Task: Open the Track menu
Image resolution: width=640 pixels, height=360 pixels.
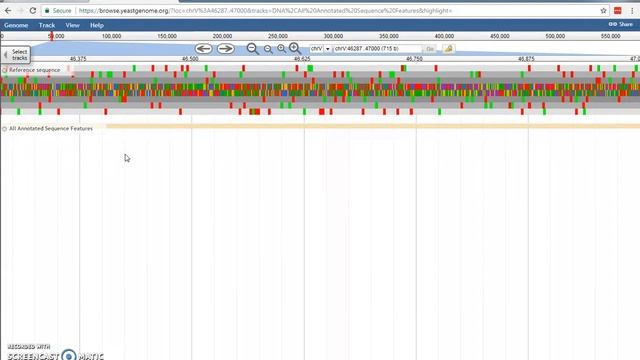Action: [47, 25]
